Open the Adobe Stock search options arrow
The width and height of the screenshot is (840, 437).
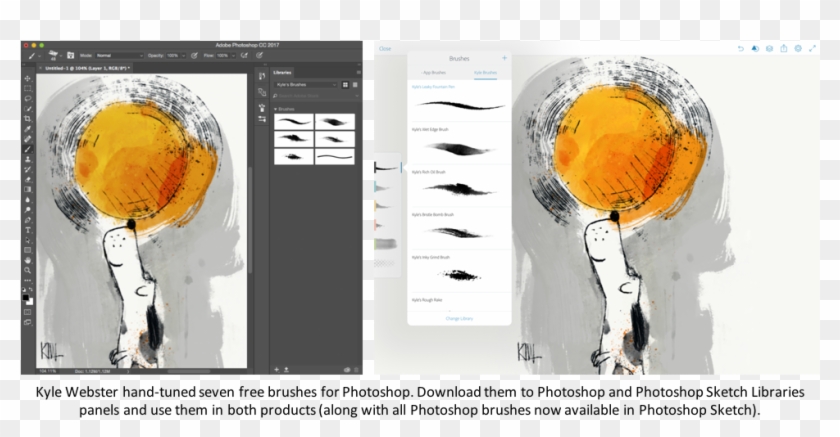357,96
